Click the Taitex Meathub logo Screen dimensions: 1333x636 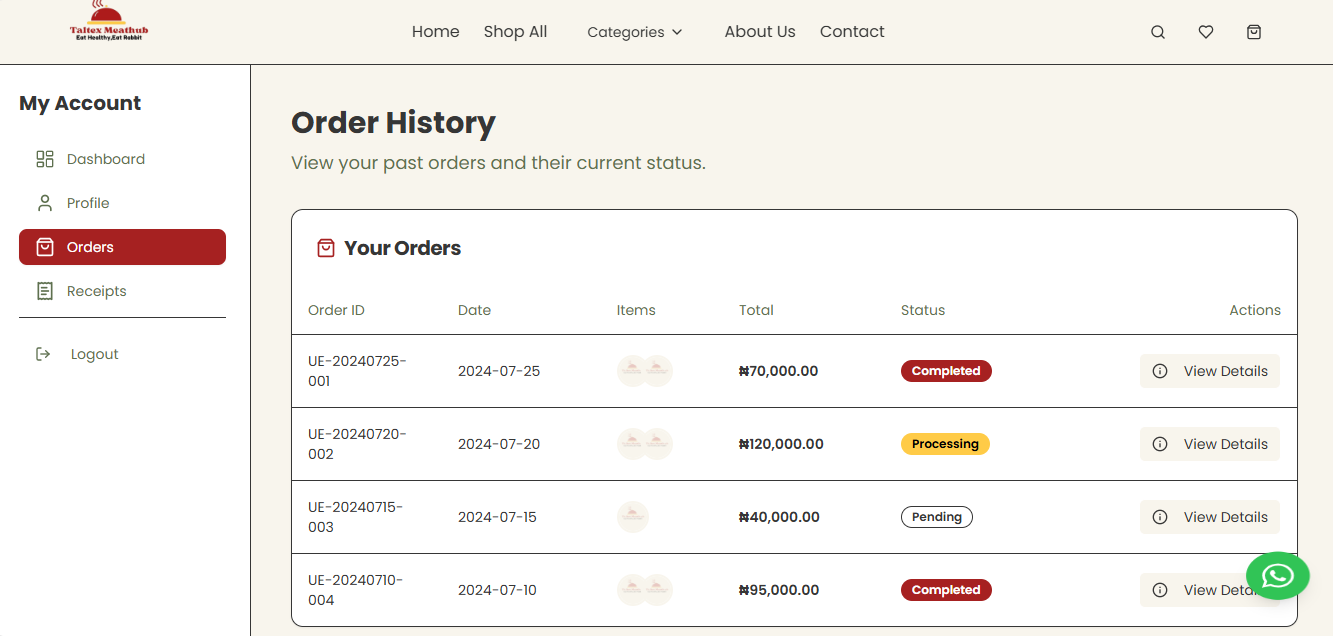tap(108, 24)
